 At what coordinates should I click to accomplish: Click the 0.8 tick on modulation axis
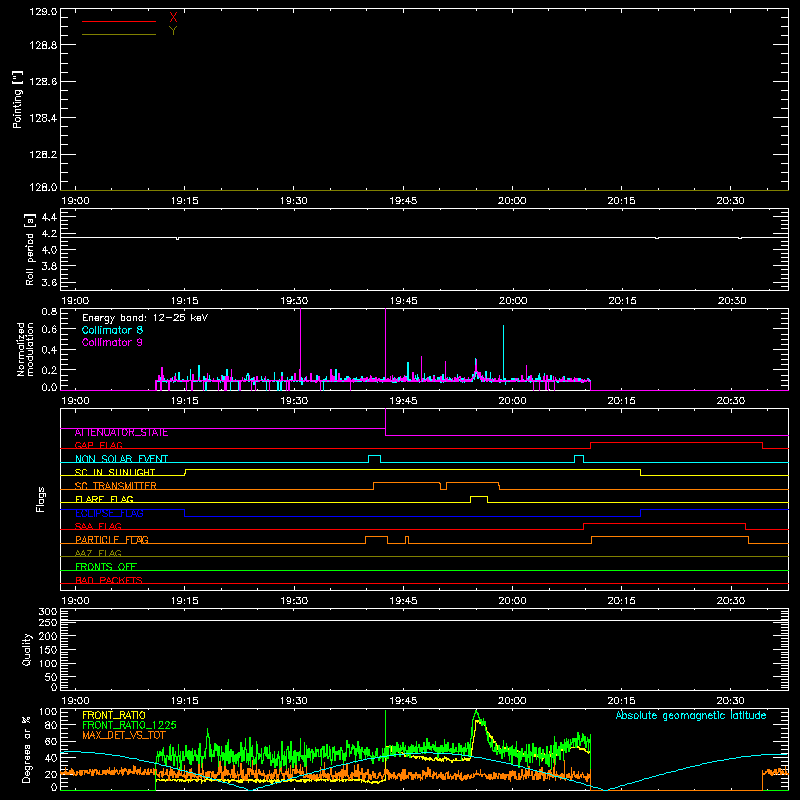point(49,312)
